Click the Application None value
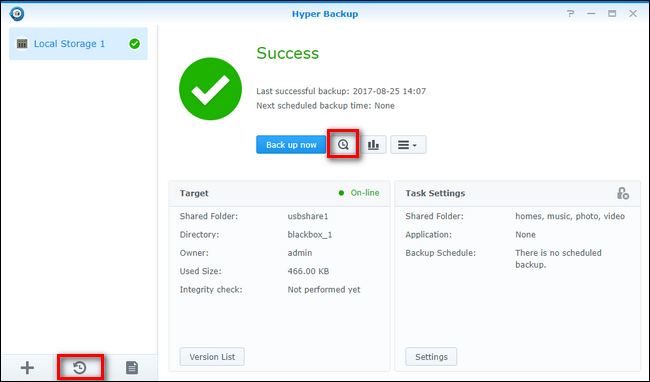Viewport: 650px width, 382px height. coord(525,235)
